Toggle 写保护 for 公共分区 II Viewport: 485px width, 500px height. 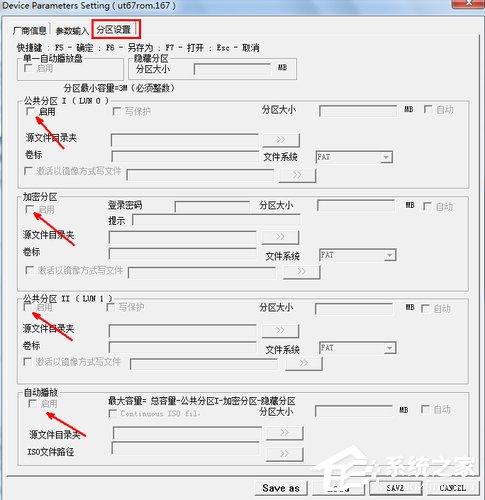[x=110, y=307]
